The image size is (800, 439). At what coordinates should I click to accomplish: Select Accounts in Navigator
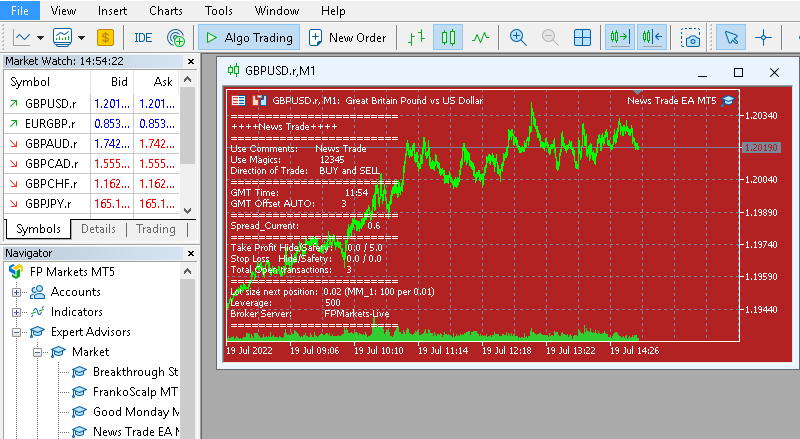76,292
